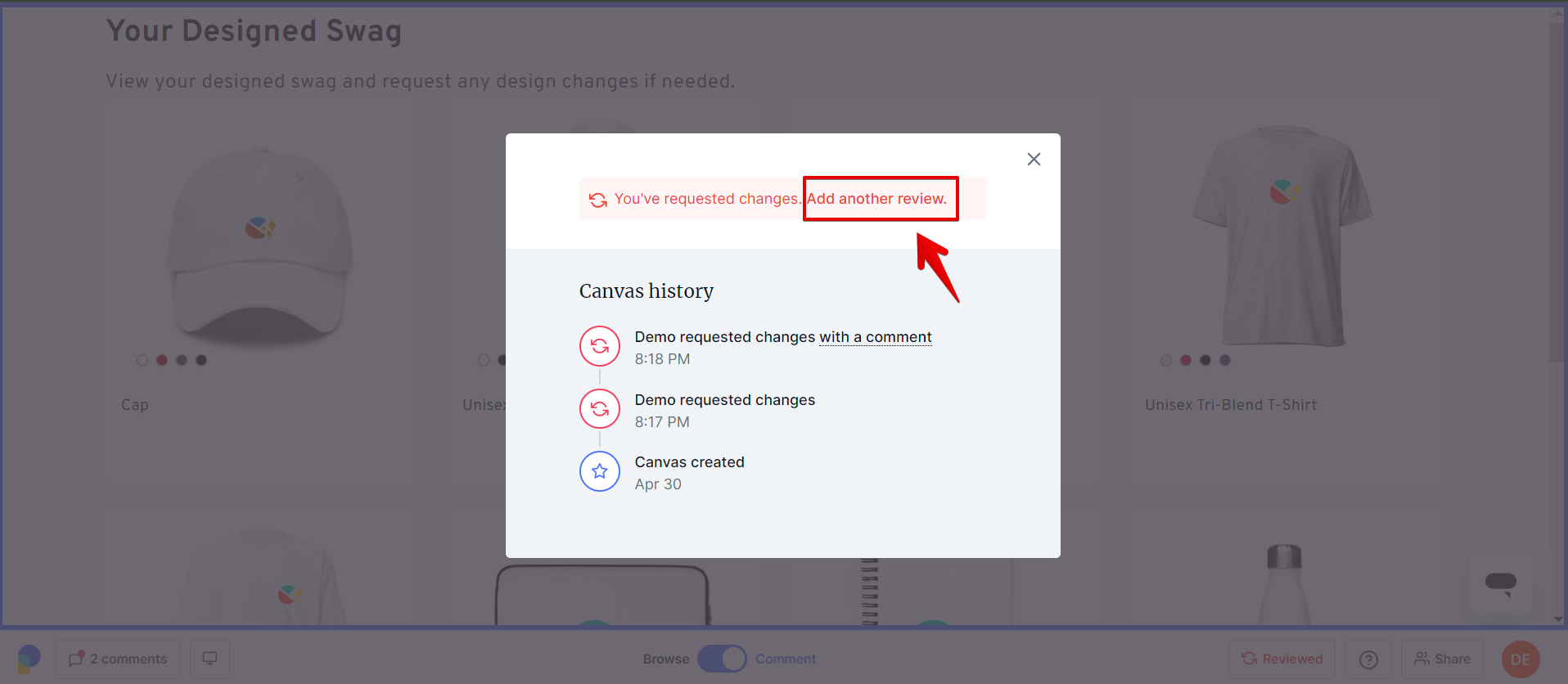Screen dimensions: 1568x684
Task: Click the Unisex Tri-Blend T-Shirt image
Action: [x=1282, y=236]
